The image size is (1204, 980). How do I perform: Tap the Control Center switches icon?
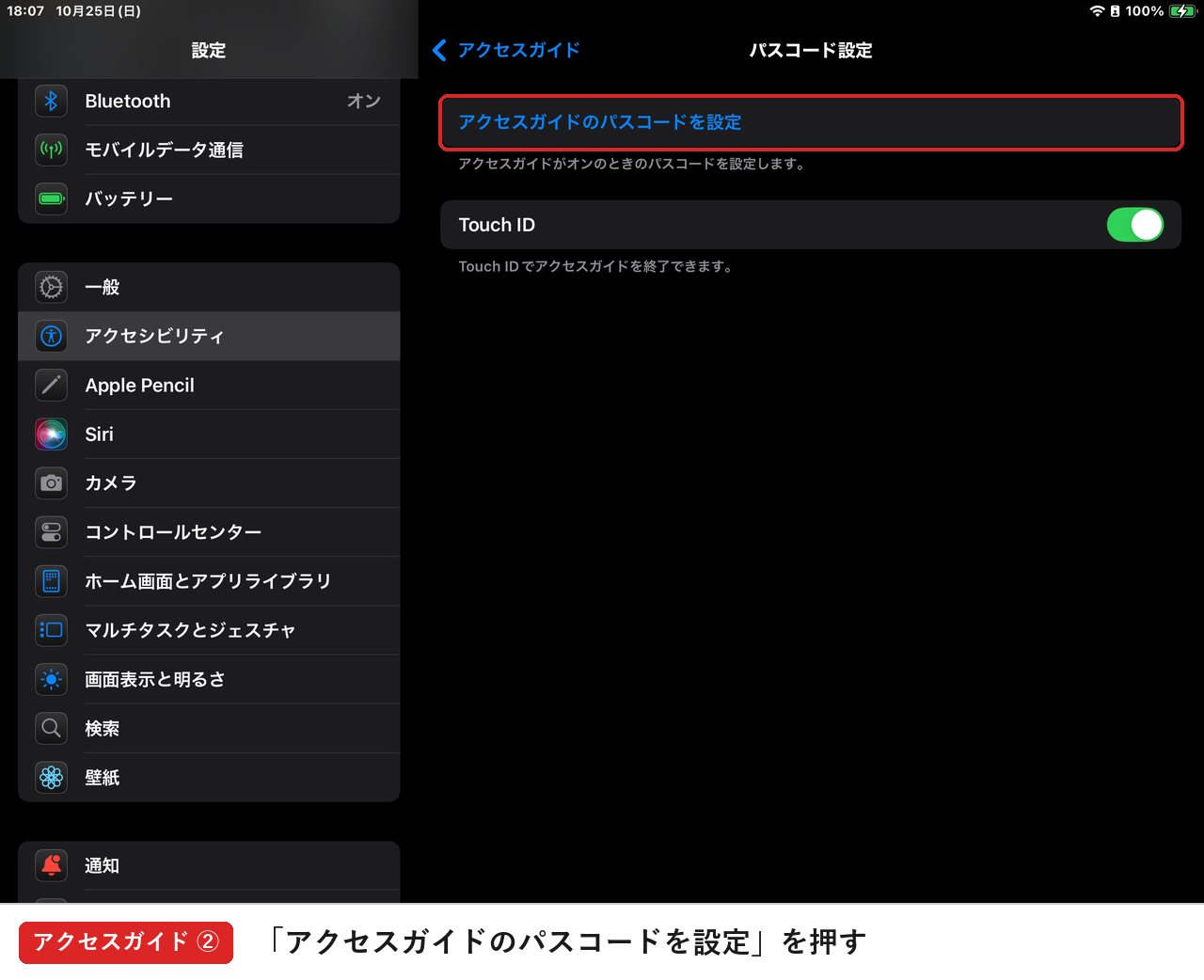(x=52, y=532)
